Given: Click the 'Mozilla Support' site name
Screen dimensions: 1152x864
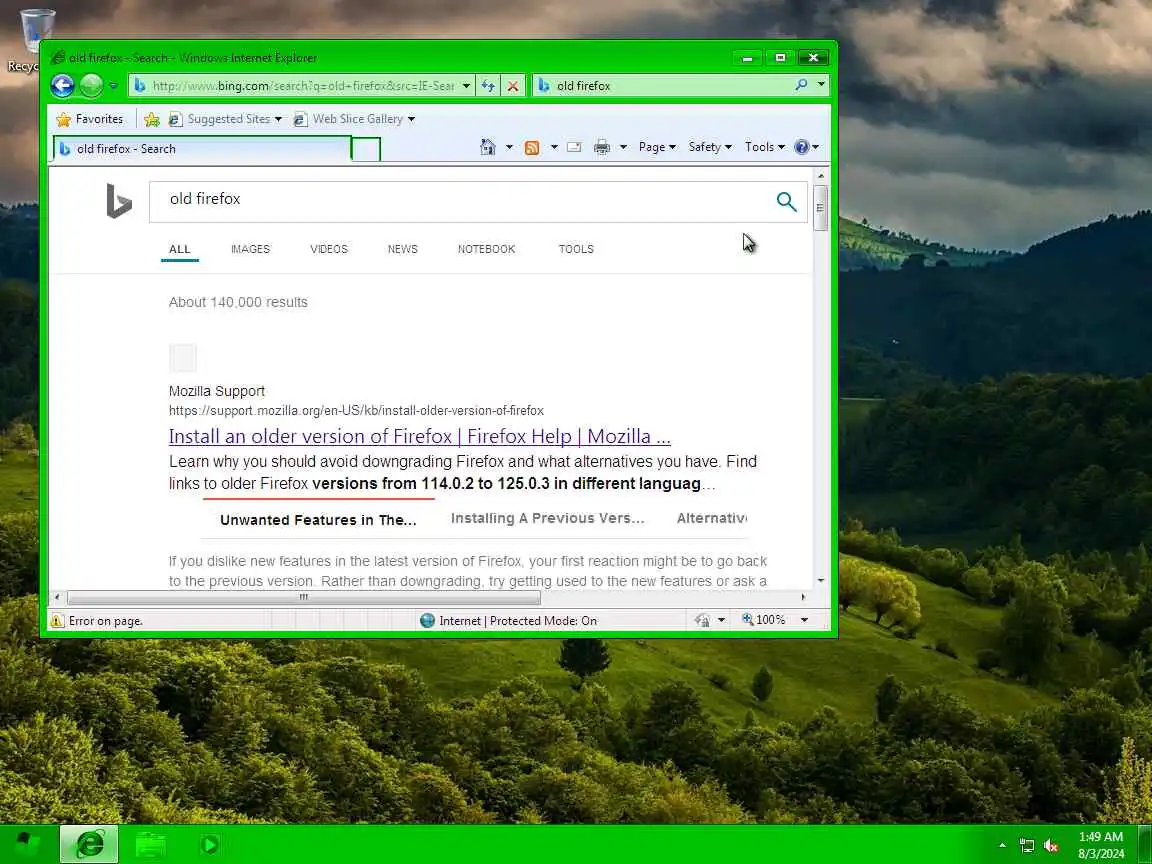Looking at the screenshot, I should [x=217, y=391].
